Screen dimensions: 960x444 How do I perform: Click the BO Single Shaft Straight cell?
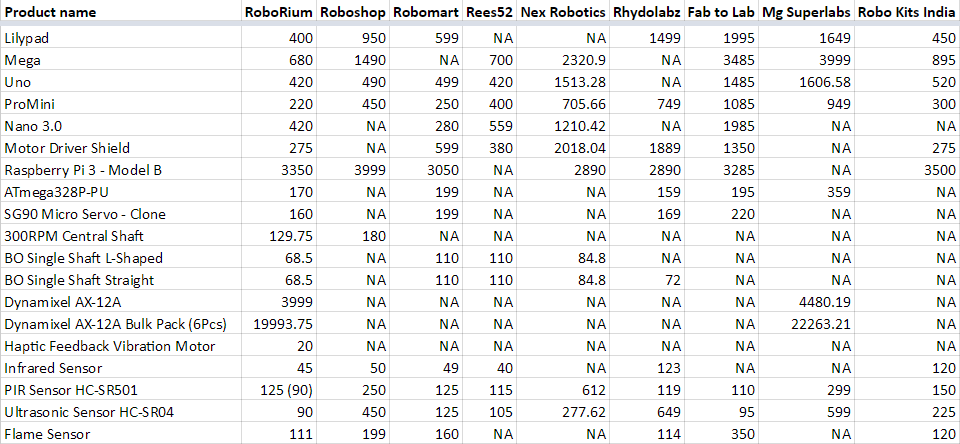coord(120,280)
